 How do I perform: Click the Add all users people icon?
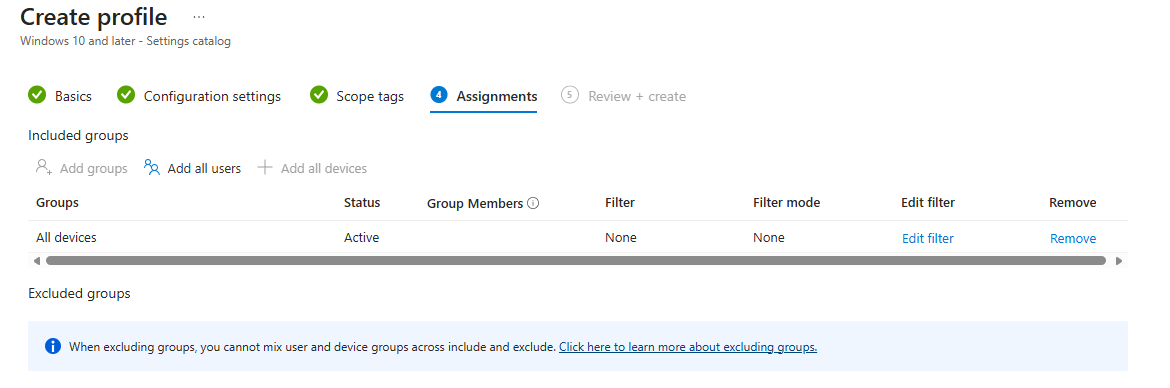(152, 167)
